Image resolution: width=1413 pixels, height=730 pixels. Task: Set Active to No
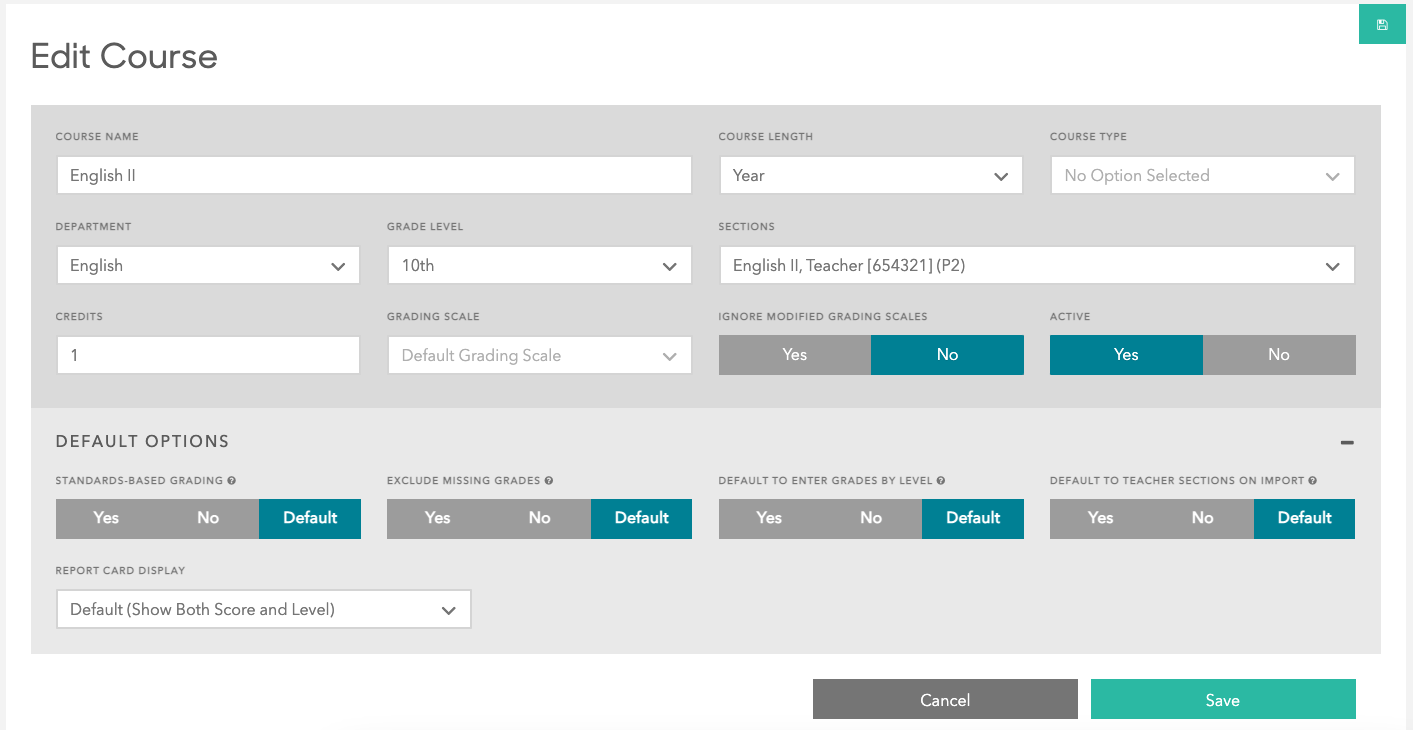click(x=1278, y=355)
